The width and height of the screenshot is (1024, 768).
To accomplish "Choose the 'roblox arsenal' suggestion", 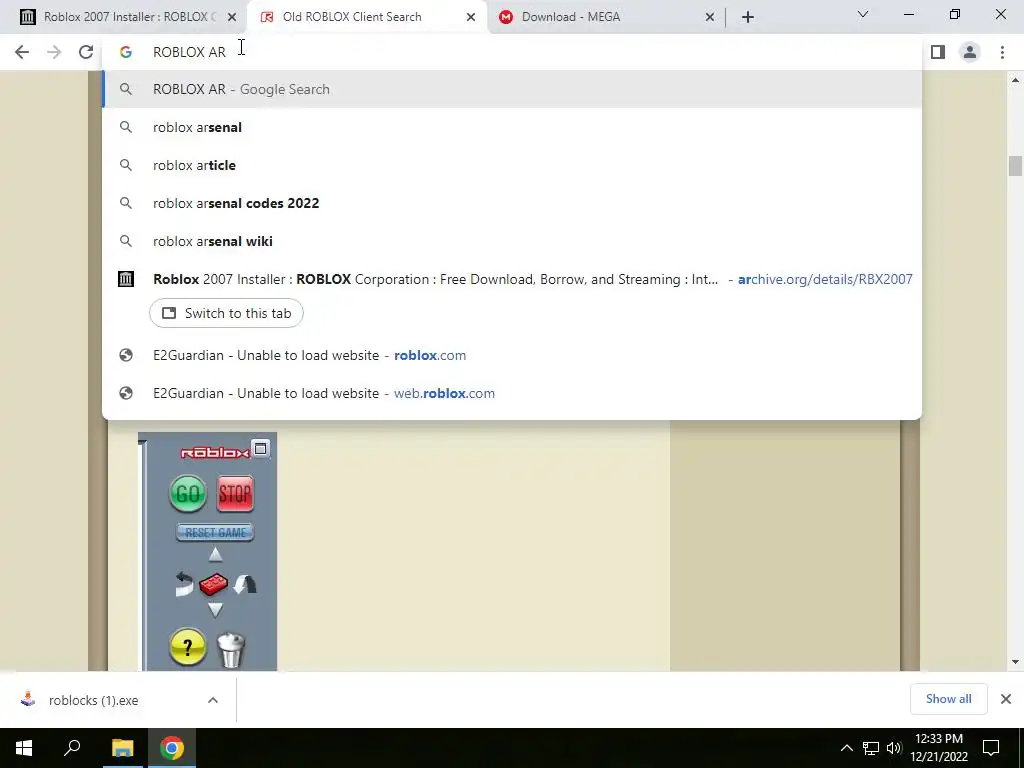I will pyautogui.click(x=512, y=127).
